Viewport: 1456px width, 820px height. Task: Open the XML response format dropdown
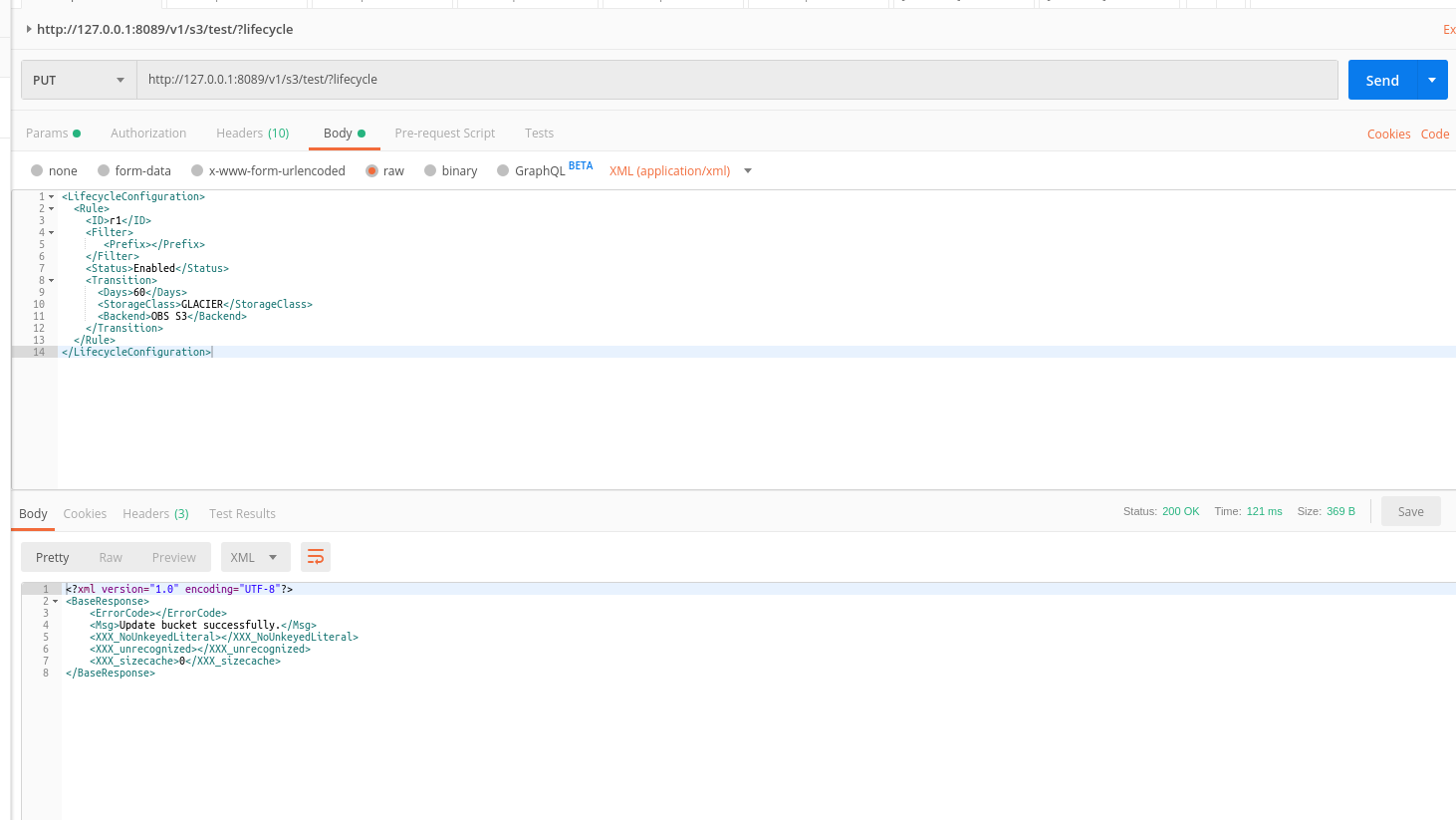(255, 557)
